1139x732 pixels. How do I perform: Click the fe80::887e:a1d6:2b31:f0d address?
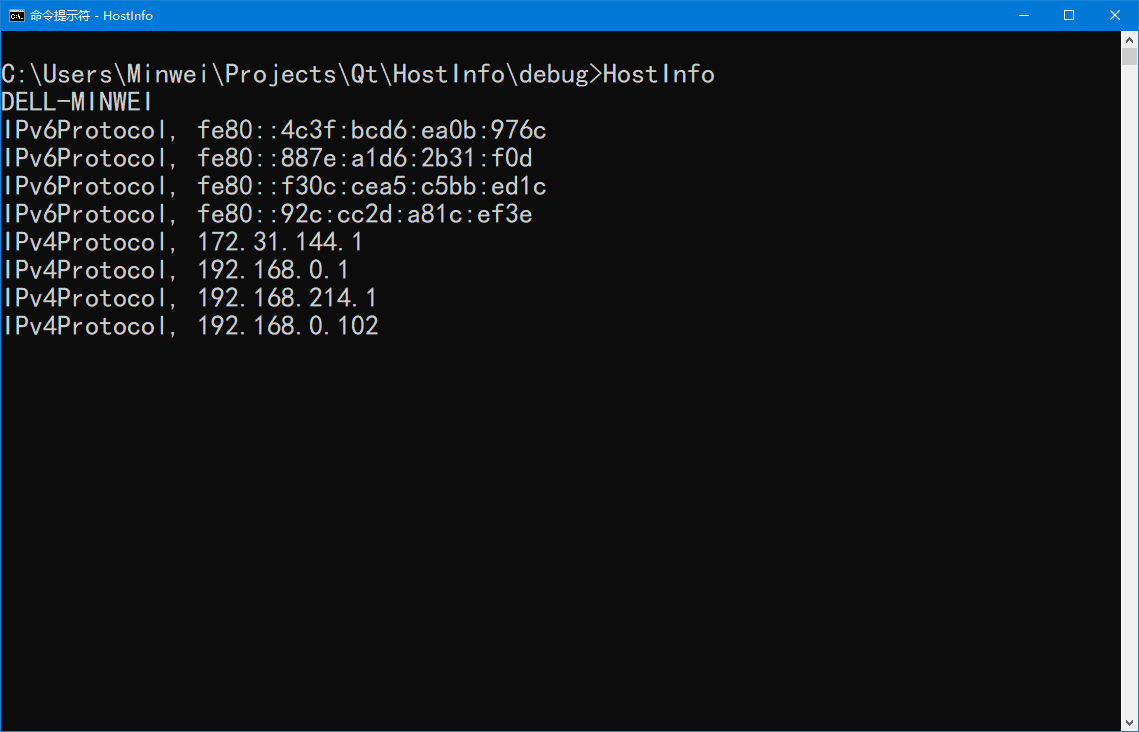pos(365,158)
